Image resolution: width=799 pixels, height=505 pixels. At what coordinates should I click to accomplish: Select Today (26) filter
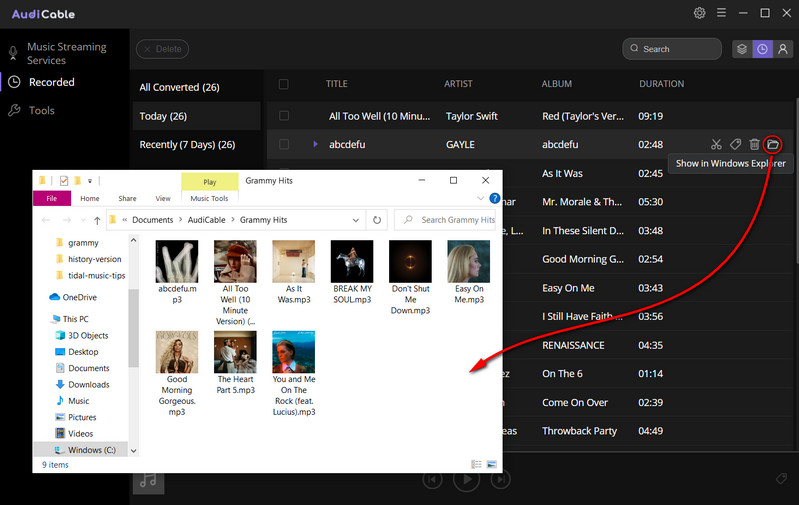coord(196,116)
